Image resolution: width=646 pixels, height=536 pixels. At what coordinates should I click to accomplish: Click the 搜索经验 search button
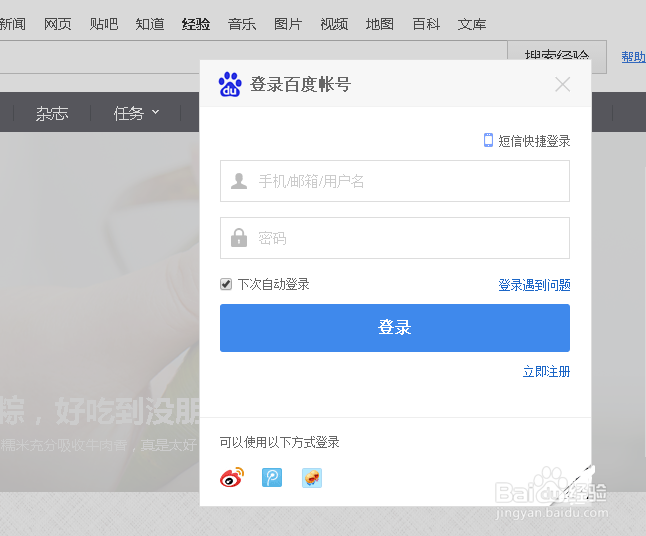point(557,51)
